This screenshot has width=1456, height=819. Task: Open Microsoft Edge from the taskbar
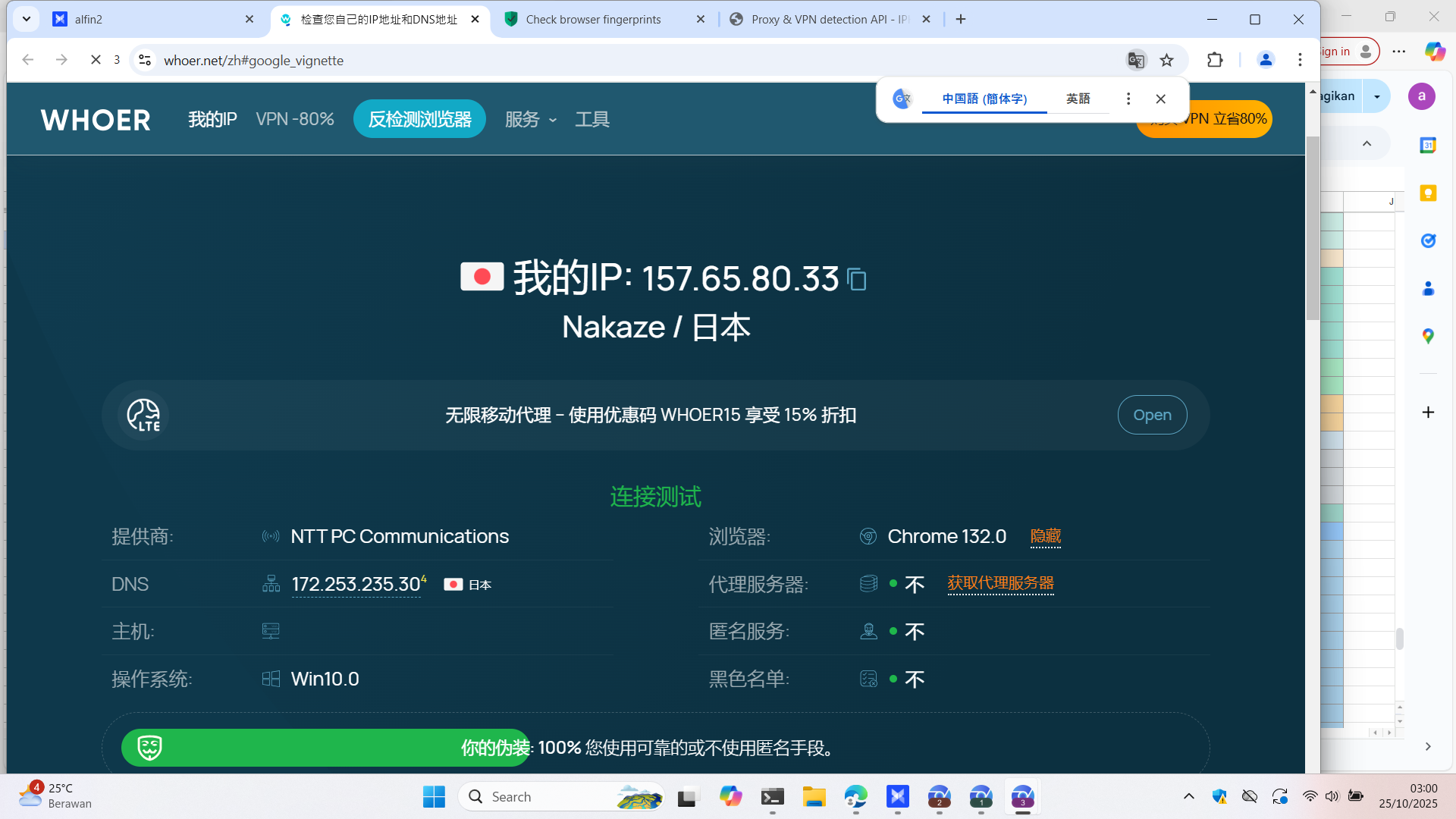856,796
